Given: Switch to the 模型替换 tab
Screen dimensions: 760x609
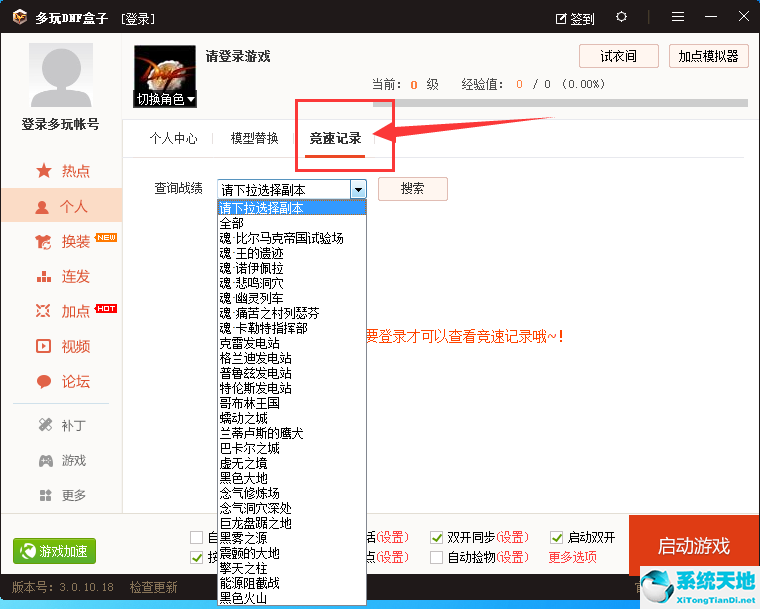Looking at the screenshot, I should 254,139.
